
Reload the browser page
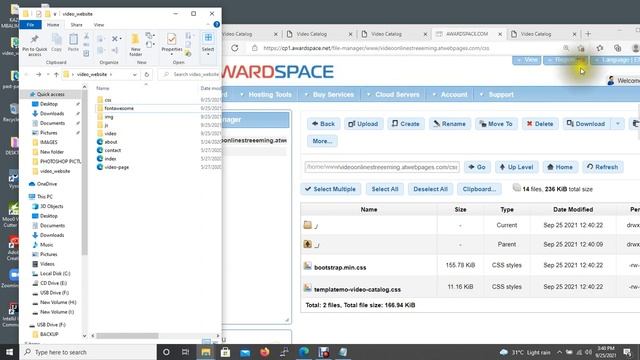click(x=235, y=48)
